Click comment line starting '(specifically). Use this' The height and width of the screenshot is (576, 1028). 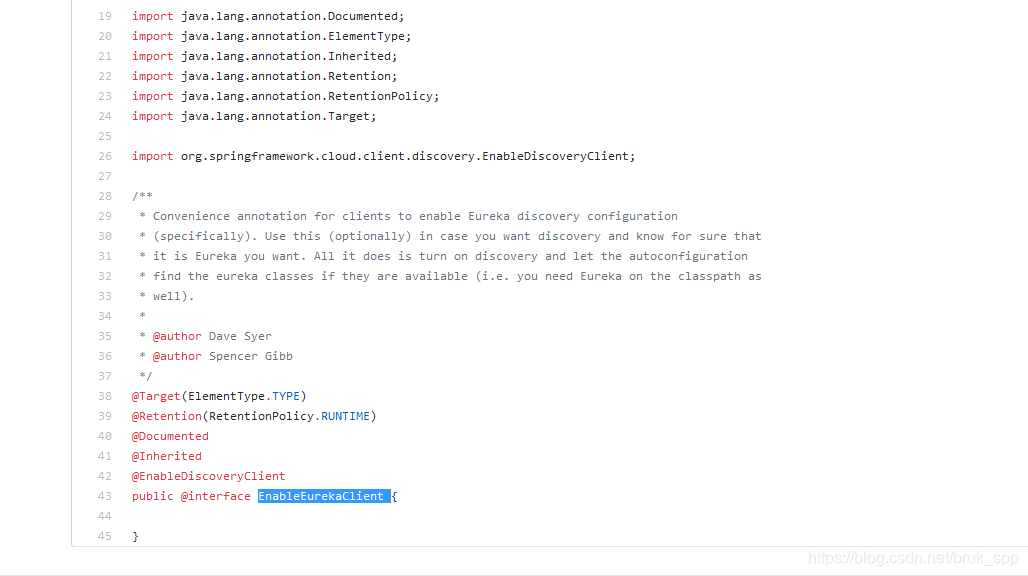[x=457, y=236]
